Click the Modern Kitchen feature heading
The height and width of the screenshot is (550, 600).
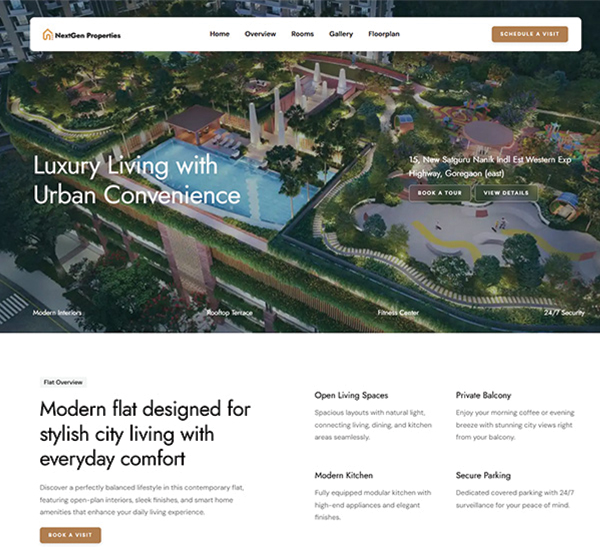(343, 475)
